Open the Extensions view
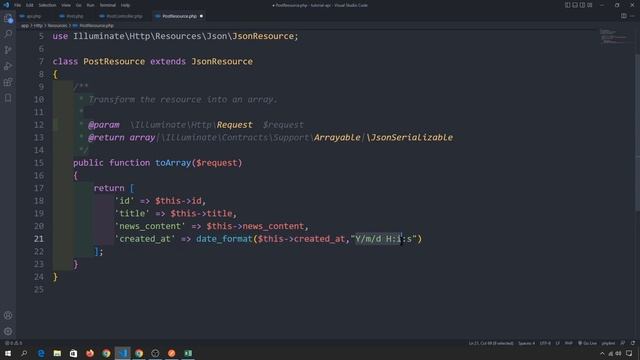This screenshot has height=360, width=640. coord(8,82)
